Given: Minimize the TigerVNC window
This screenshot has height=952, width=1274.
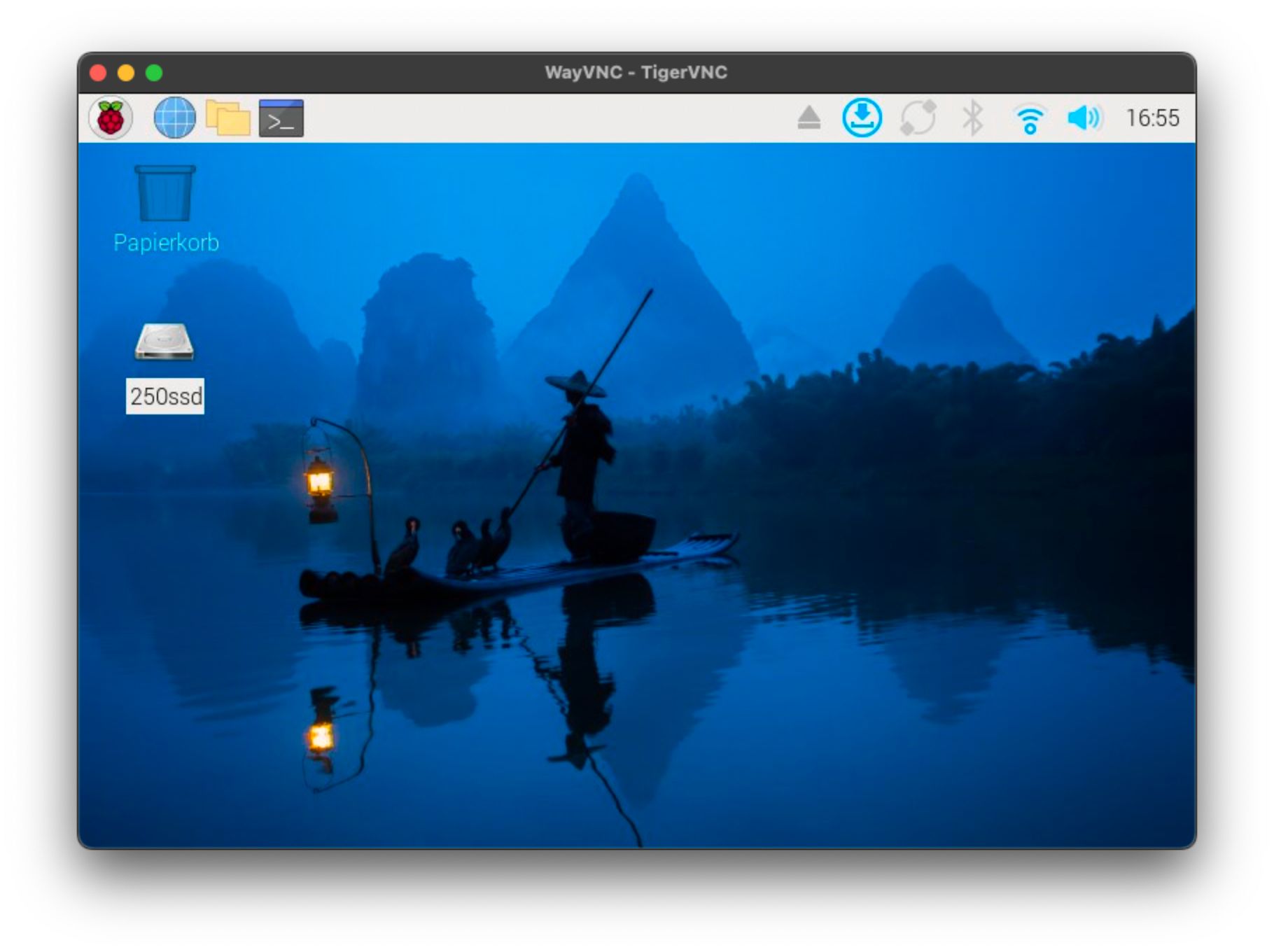Looking at the screenshot, I should tap(126, 72).
